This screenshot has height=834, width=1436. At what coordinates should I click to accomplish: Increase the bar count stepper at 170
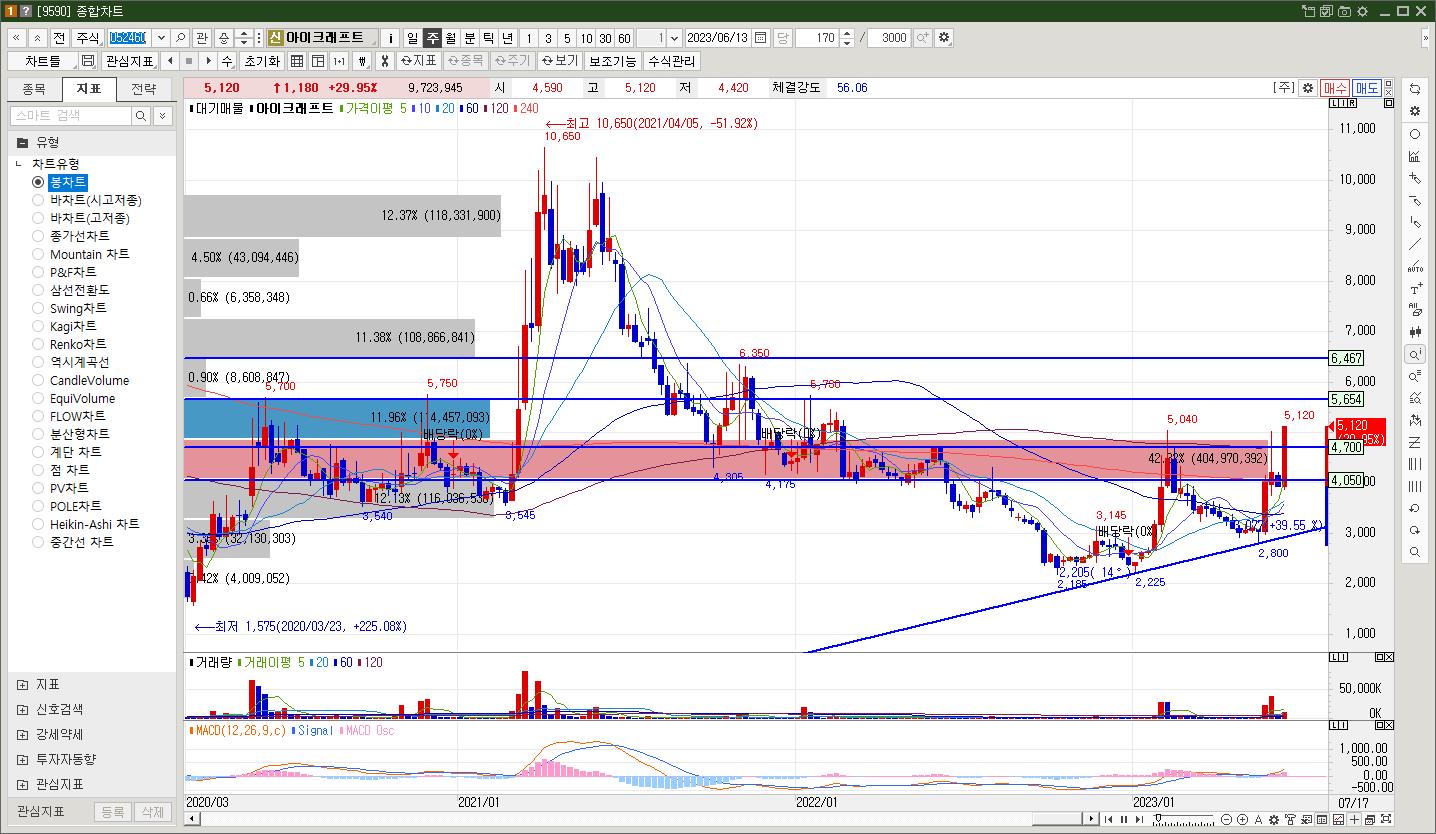(848, 33)
